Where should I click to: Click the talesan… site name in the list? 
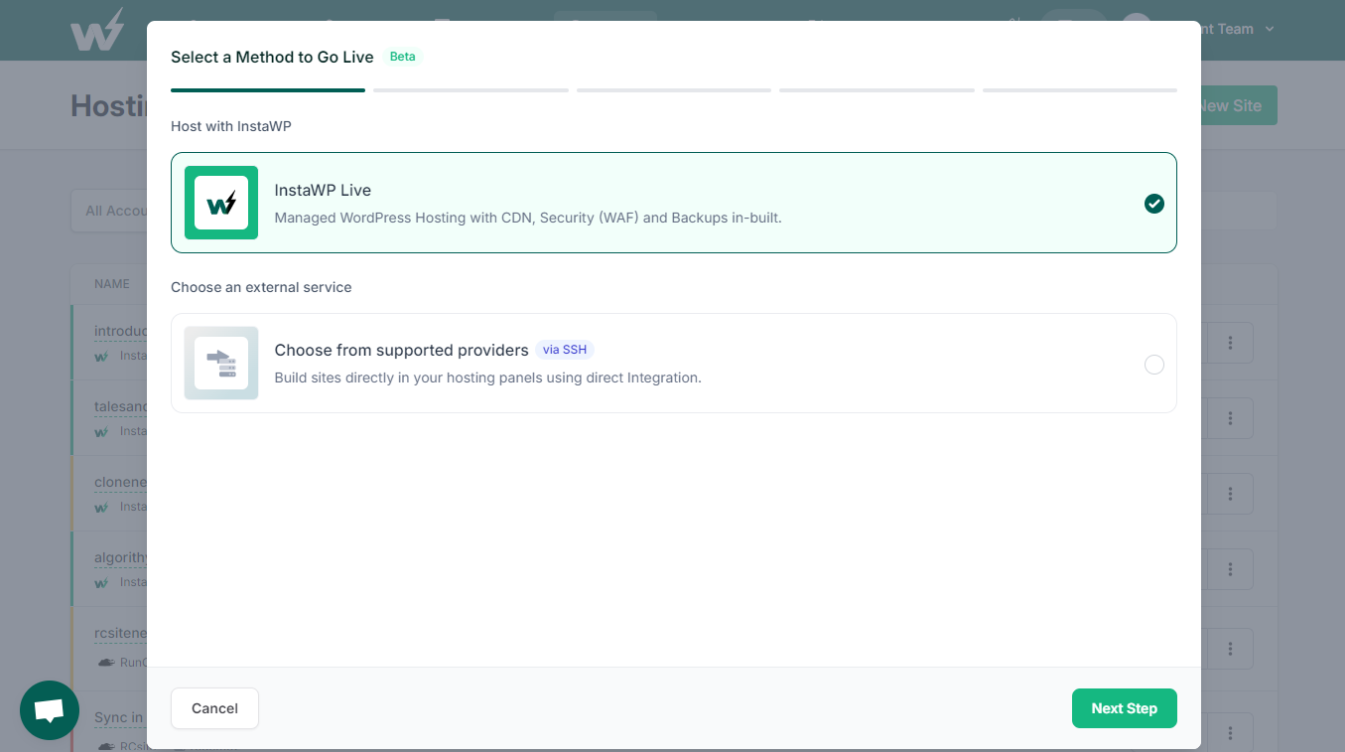coord(121,407)
